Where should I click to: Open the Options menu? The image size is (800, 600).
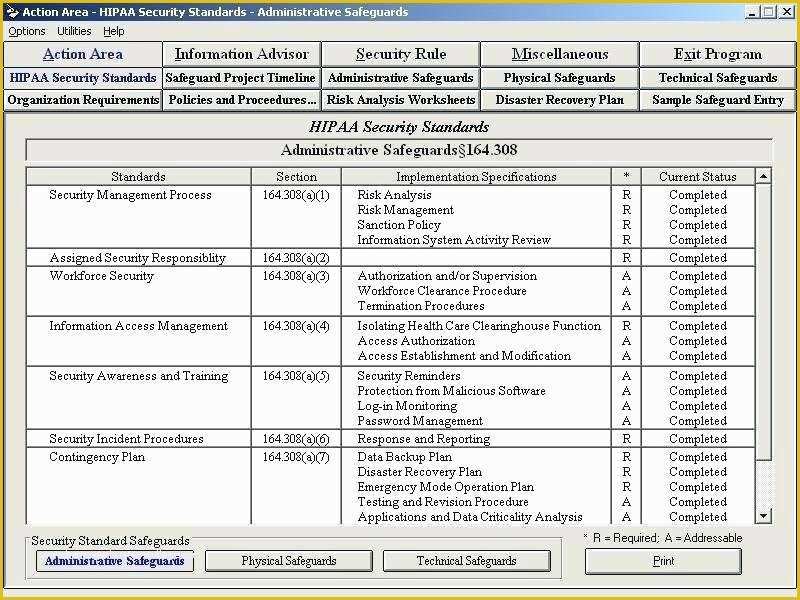click(x=27, y=32)
